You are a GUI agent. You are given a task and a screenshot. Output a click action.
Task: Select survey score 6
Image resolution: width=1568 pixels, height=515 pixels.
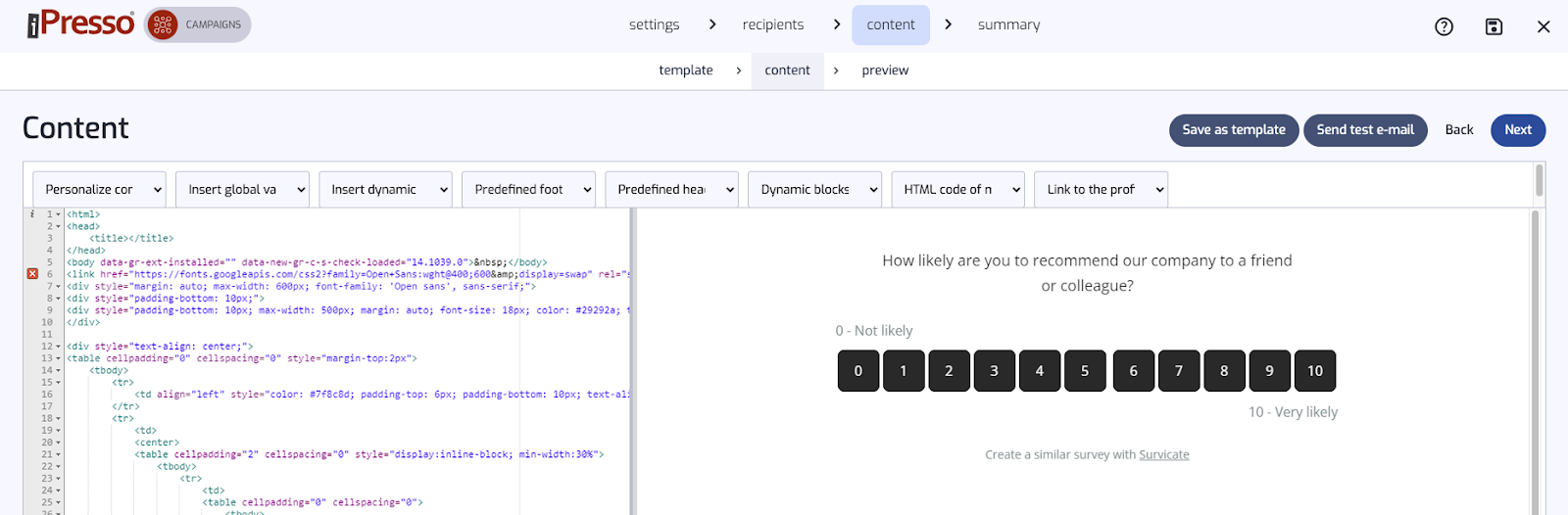1134,371
